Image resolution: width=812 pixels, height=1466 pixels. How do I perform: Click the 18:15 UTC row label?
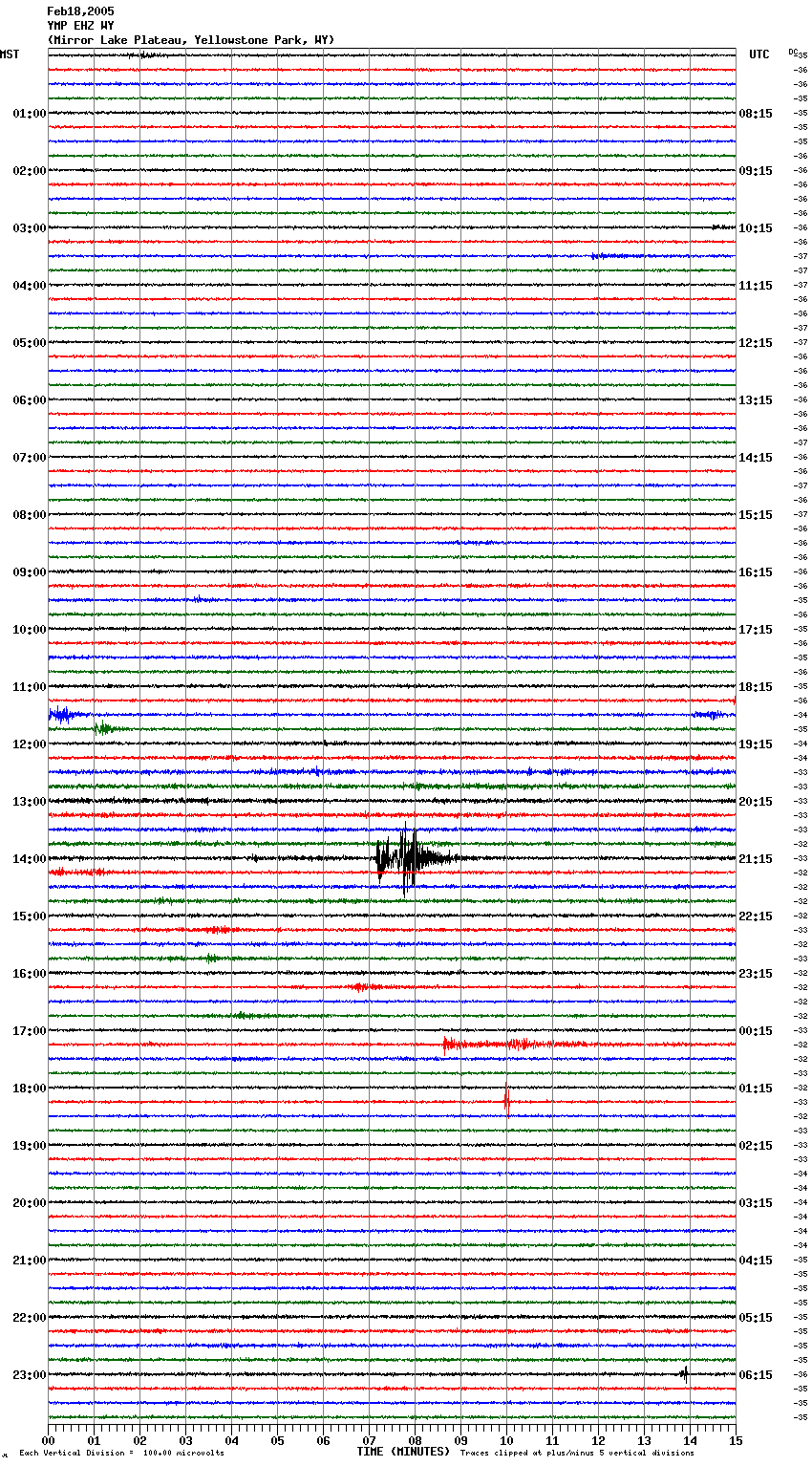click(x=756, y=687)
